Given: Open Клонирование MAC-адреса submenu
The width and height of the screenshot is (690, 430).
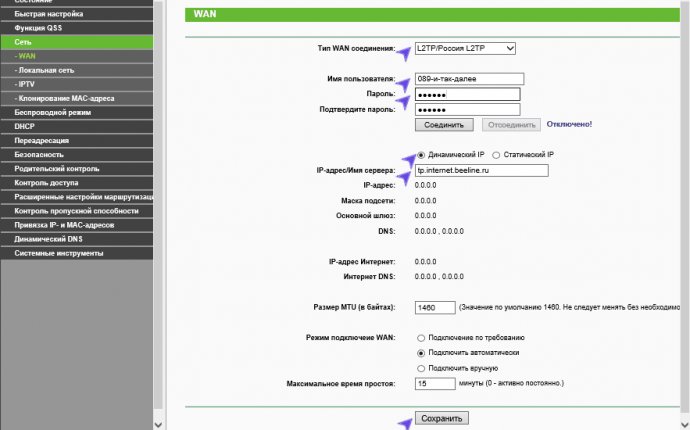Looking at the screenshot, I should tap(77, 98).
